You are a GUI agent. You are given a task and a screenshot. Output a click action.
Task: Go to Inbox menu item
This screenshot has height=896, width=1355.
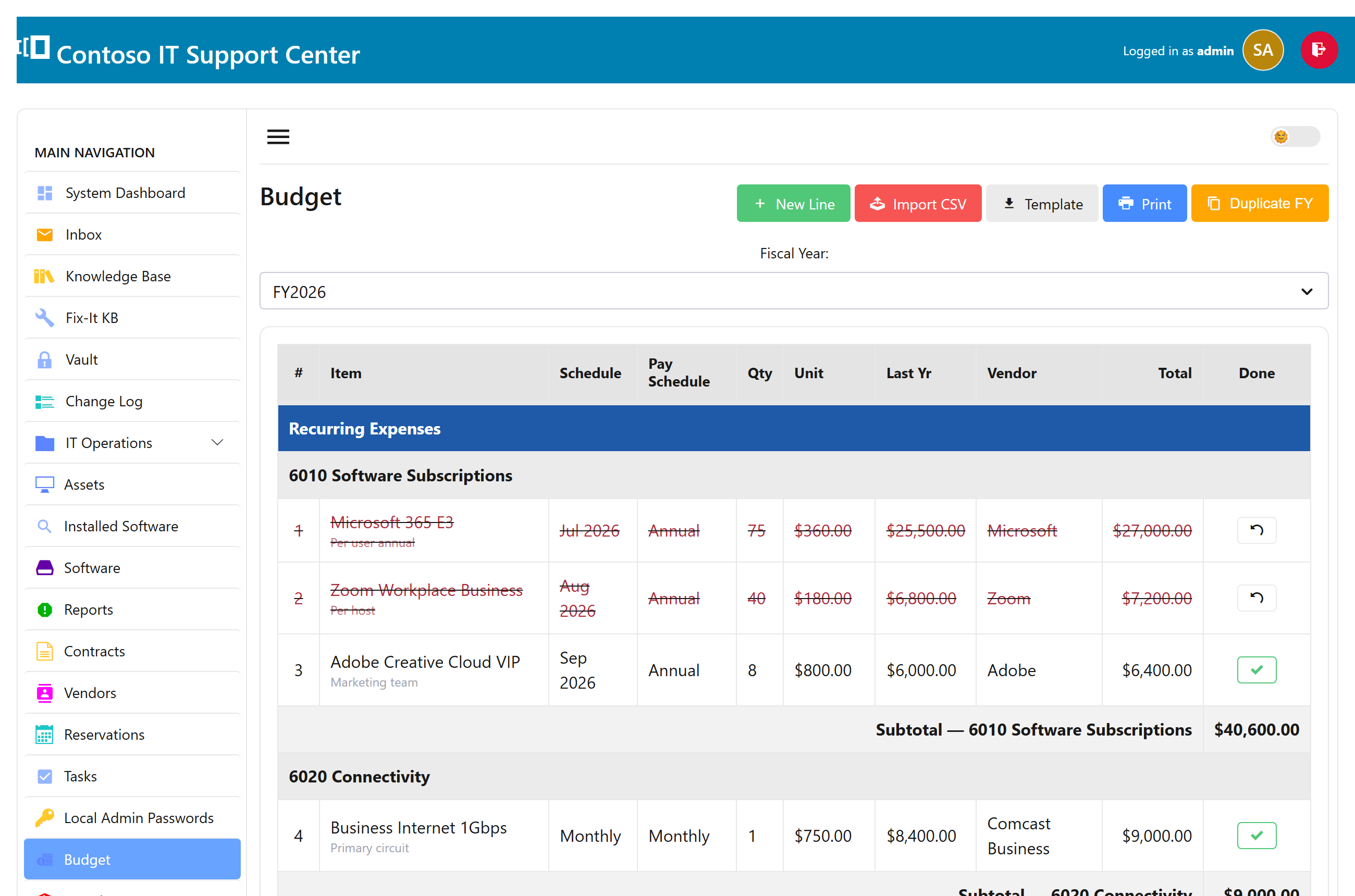coord(132,235)
